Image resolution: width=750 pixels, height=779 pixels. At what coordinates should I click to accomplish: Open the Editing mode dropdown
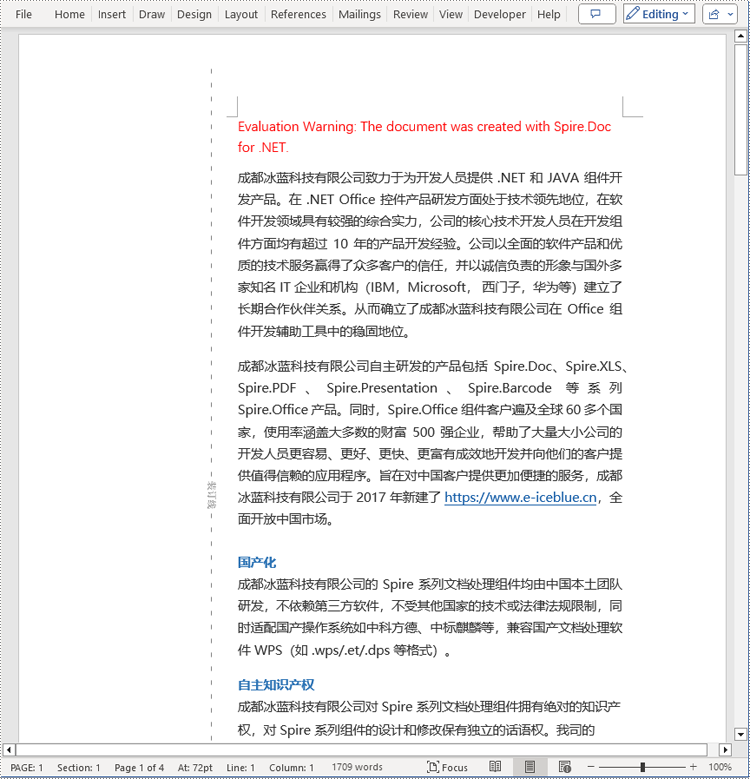click(x=659, y=14)
